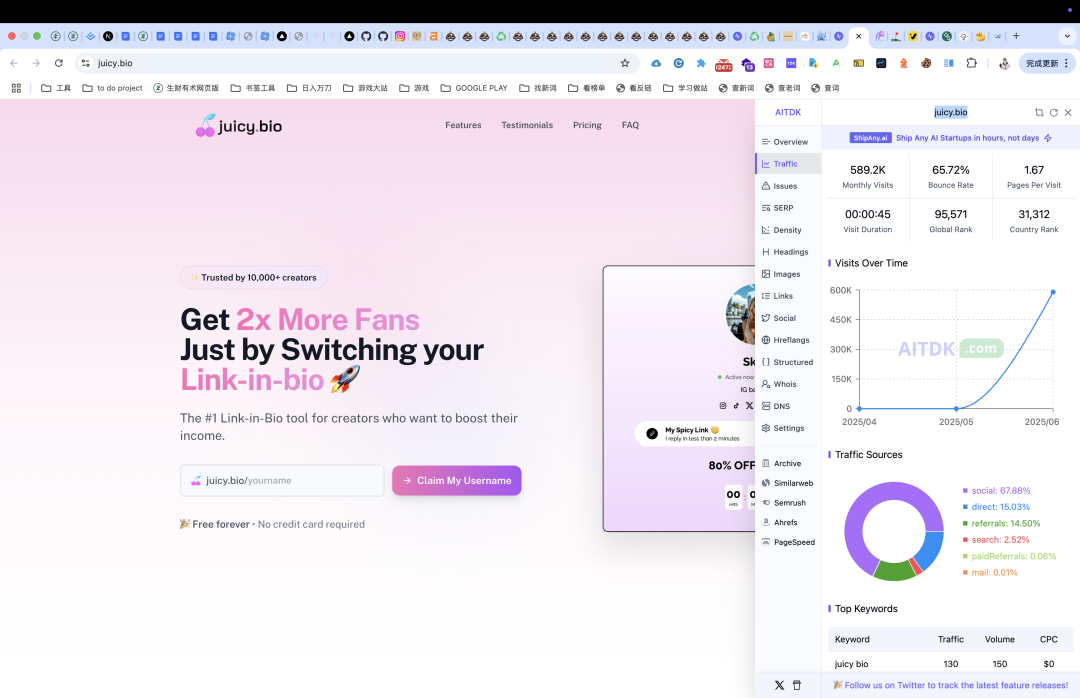Click the ShipAny.ai banner link

click(951, 138)
